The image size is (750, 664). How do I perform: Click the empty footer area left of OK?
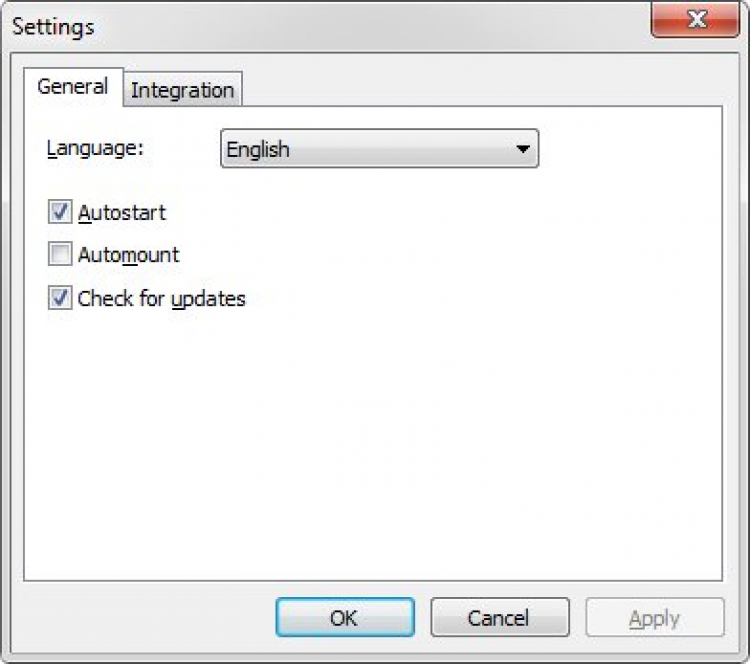140,618
